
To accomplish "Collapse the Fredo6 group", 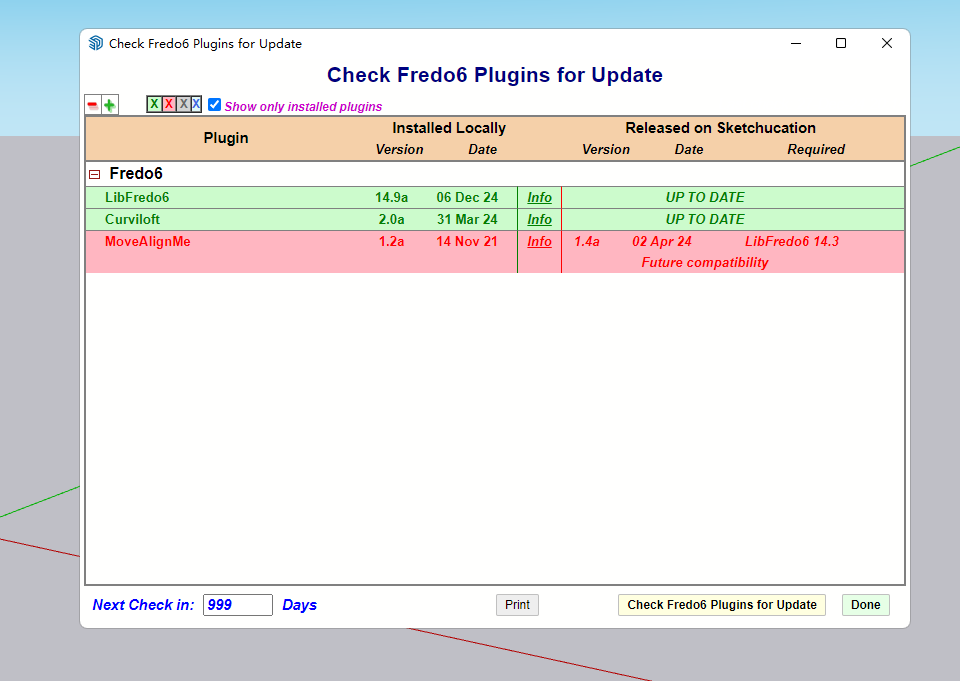I will click(x=95, y=174).
